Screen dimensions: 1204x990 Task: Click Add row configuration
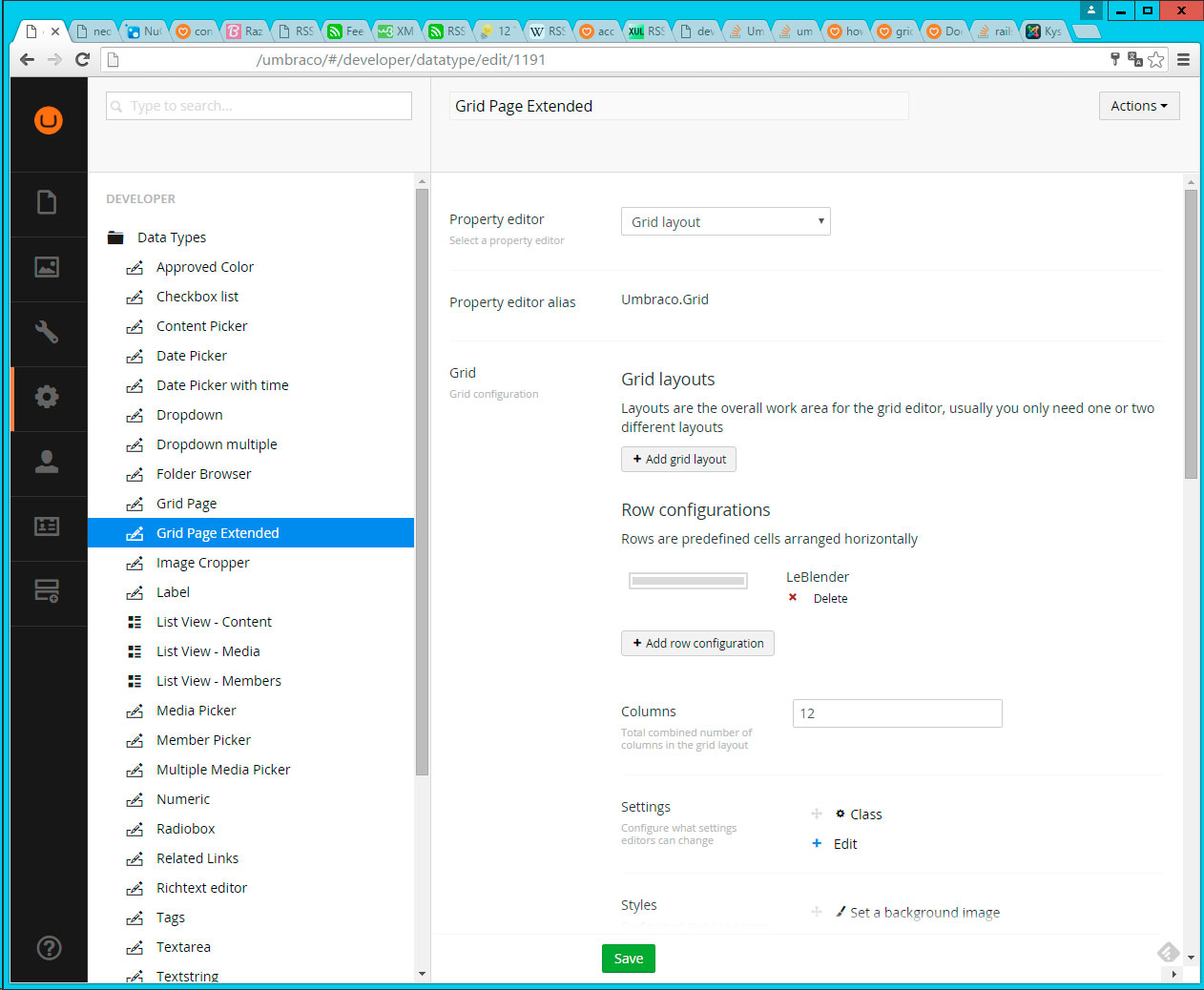697,643
